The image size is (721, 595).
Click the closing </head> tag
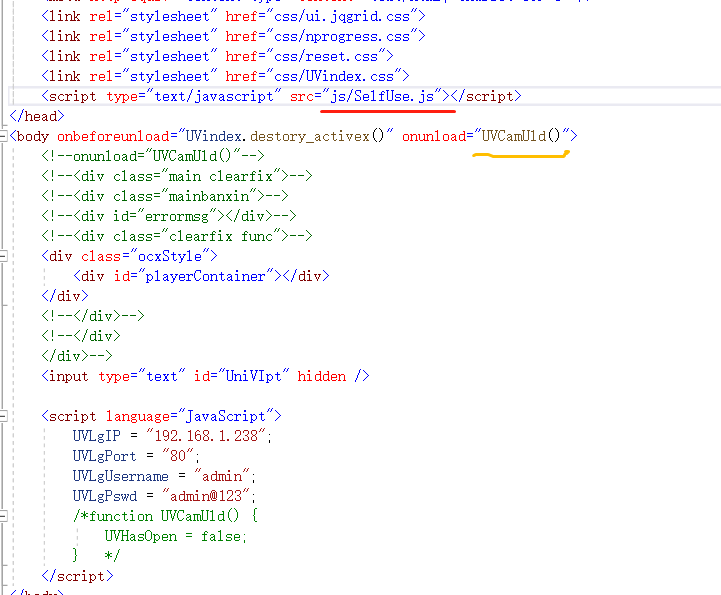point(37,116)
